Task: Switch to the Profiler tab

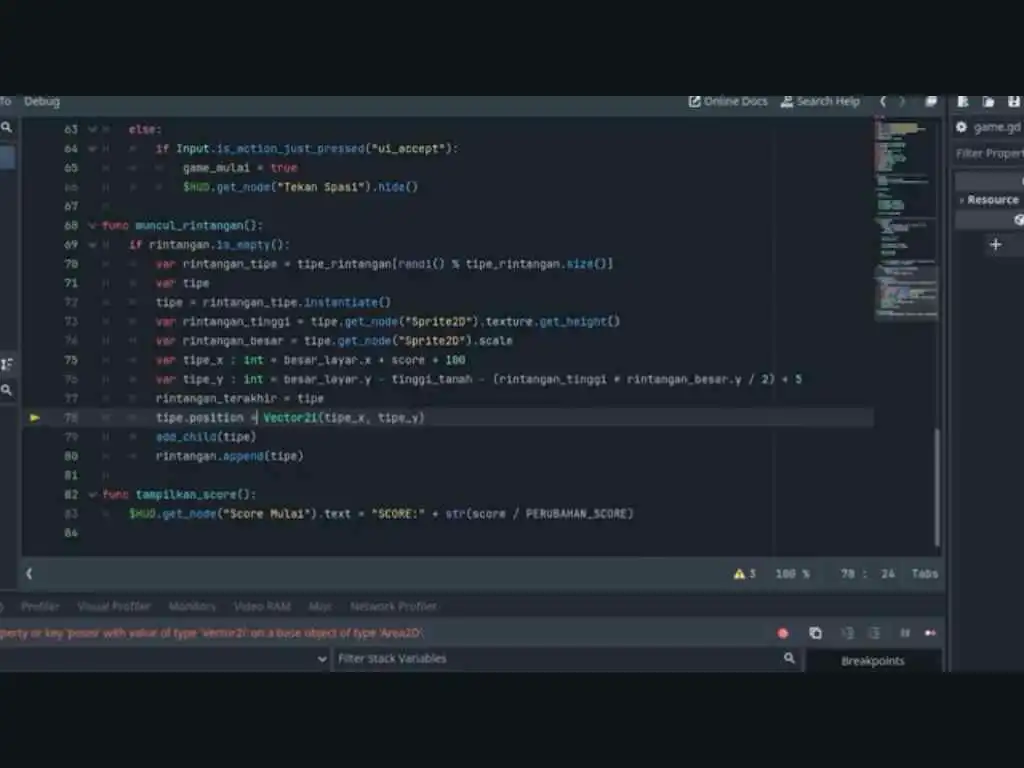Action: 40,606
